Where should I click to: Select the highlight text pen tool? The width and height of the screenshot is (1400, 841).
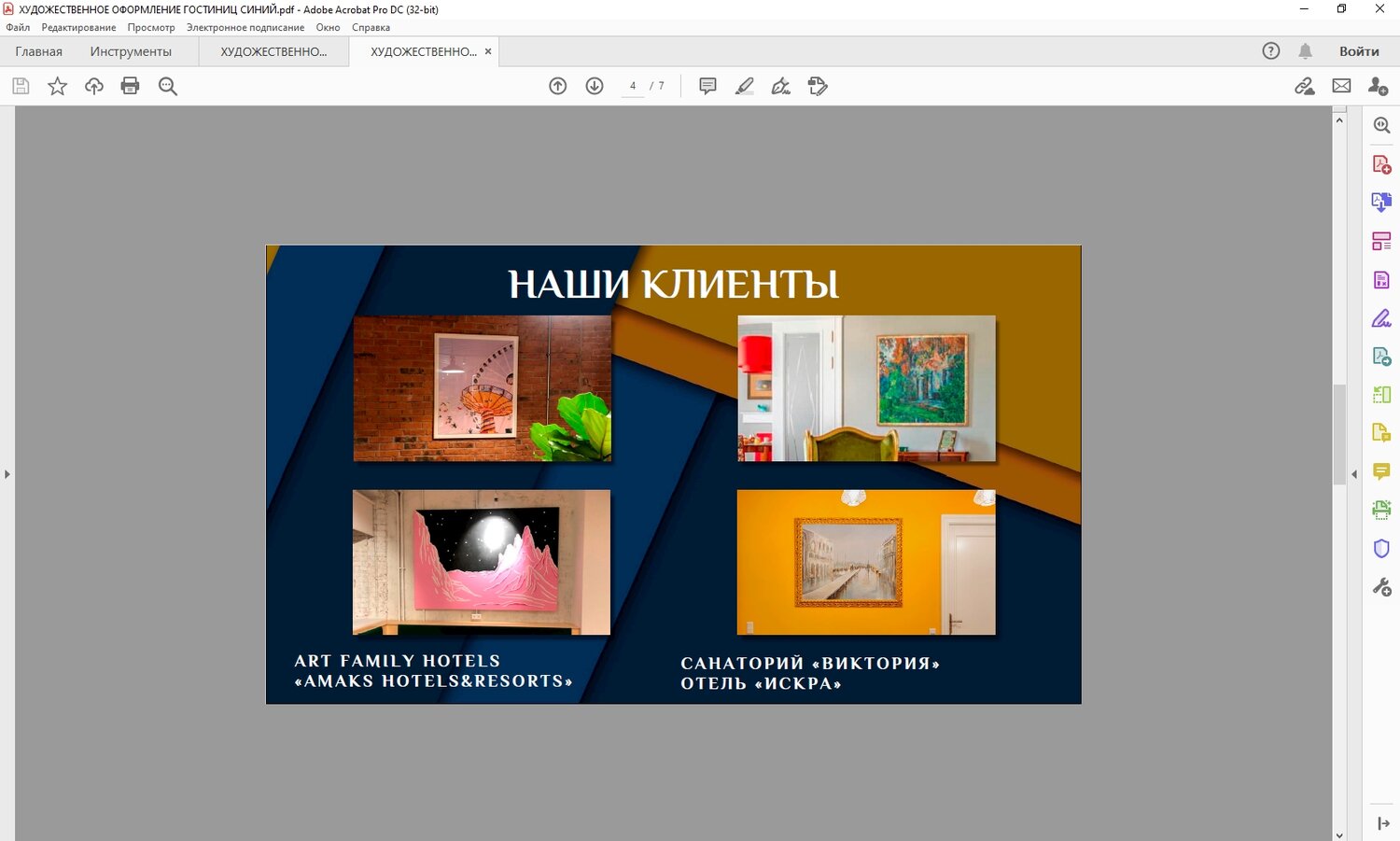coord(744,86)
